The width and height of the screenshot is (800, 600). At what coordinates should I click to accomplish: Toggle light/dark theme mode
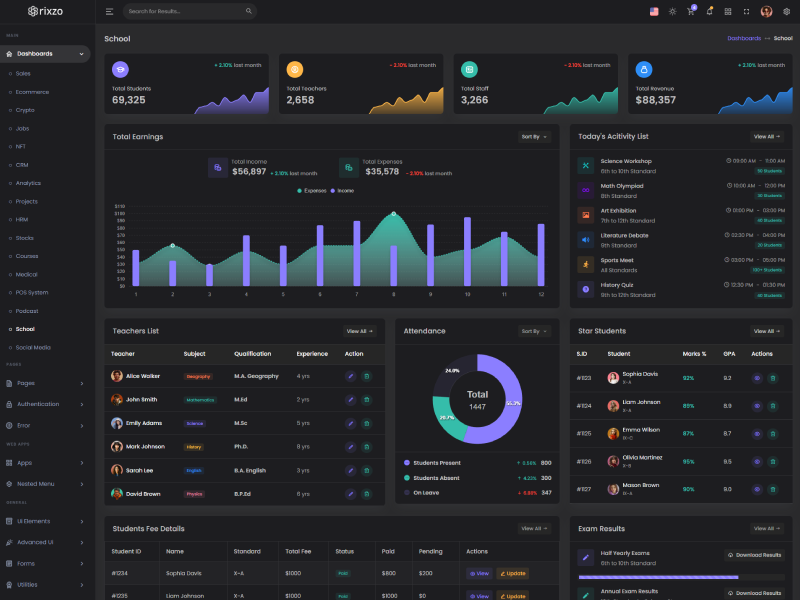[672, 11]
